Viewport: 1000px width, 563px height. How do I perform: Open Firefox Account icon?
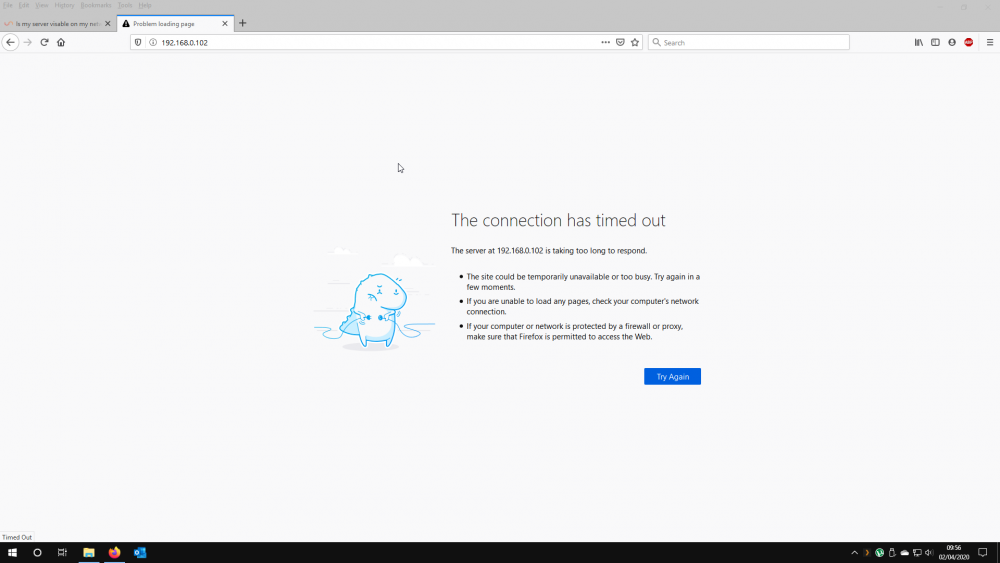coord(952,42)
